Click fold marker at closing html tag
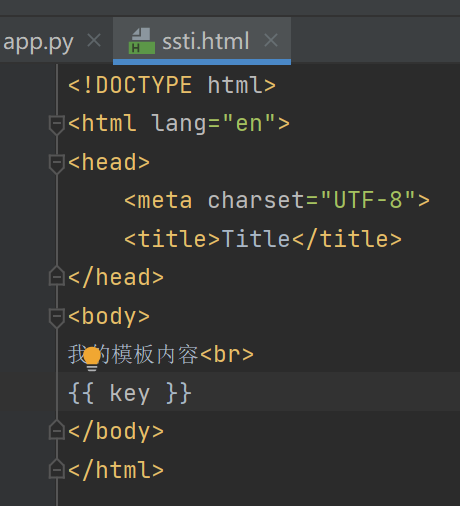The height and width of the screenshot is (506, 460). point(57,469)
